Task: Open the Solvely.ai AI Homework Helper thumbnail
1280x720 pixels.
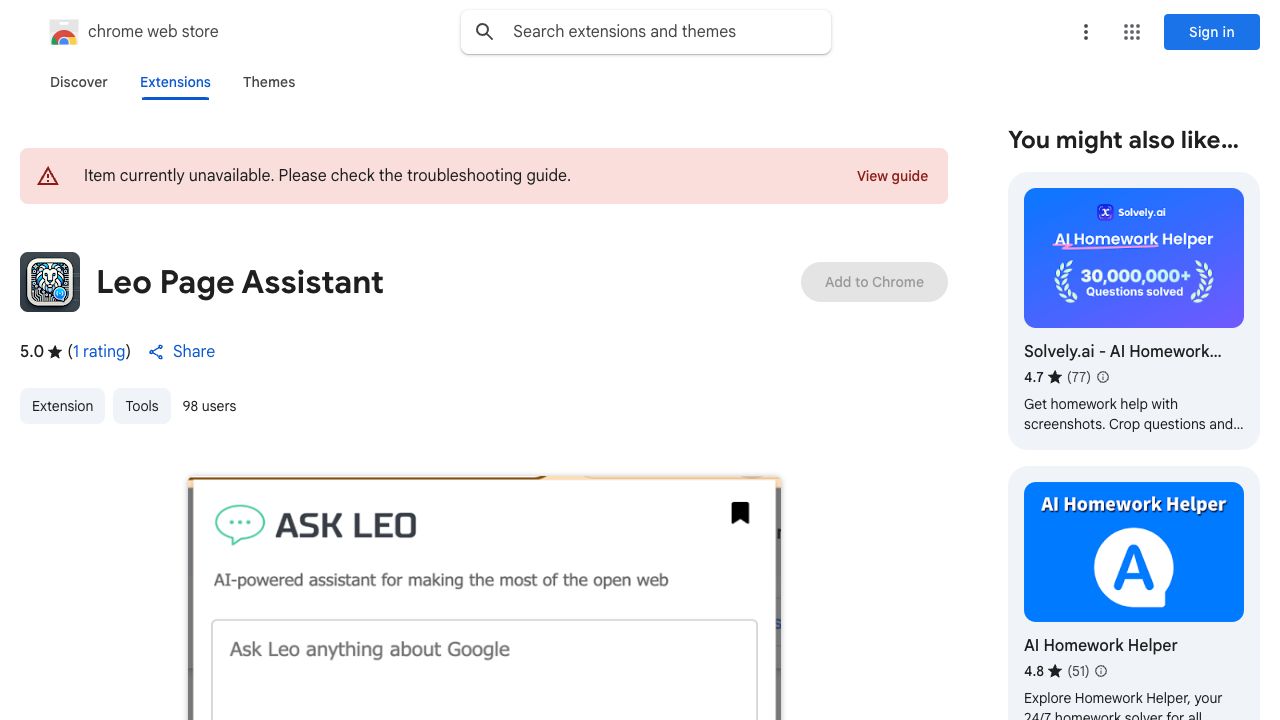Action: point(1134,258)
